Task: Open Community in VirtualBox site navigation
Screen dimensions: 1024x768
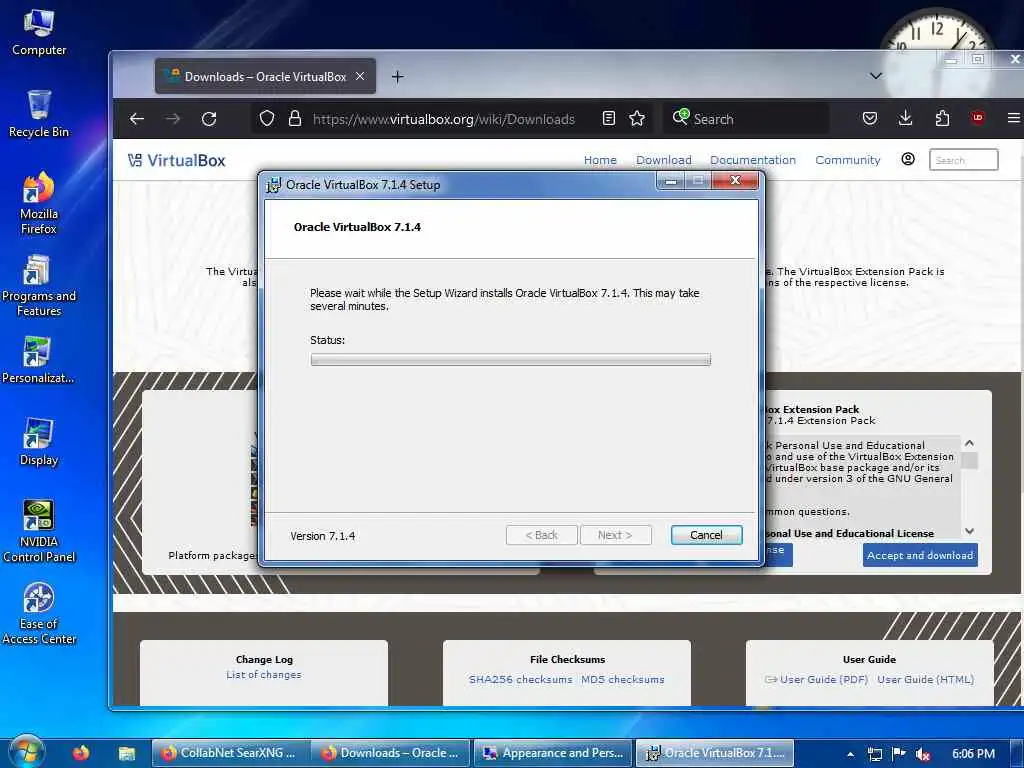Action: [x=848, y=160]
